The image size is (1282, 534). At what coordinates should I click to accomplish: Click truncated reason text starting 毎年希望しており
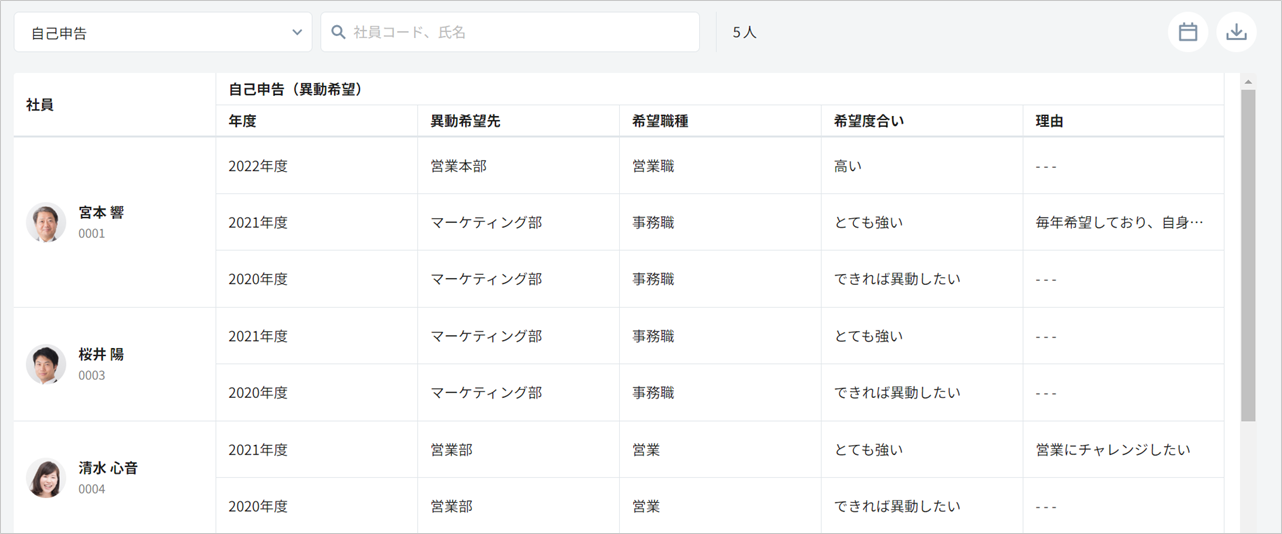click(x=1118, y=222)
